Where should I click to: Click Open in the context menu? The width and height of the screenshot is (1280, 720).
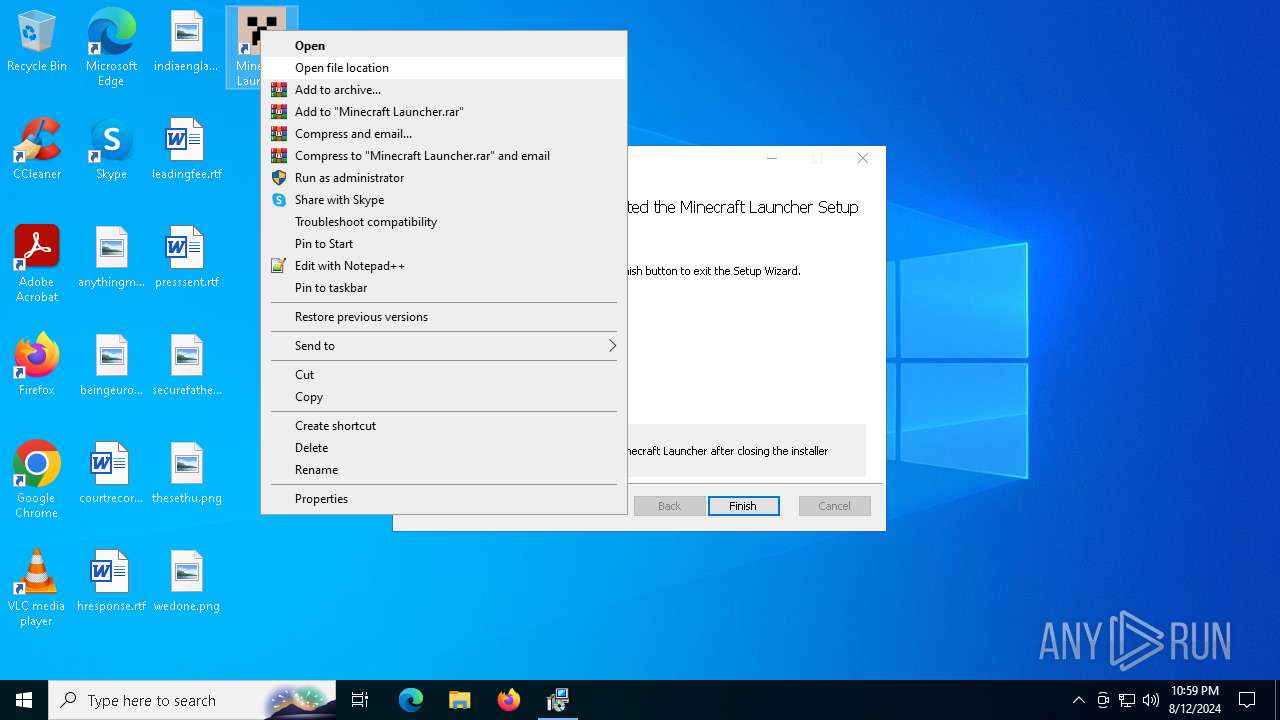tap(444, 46)
